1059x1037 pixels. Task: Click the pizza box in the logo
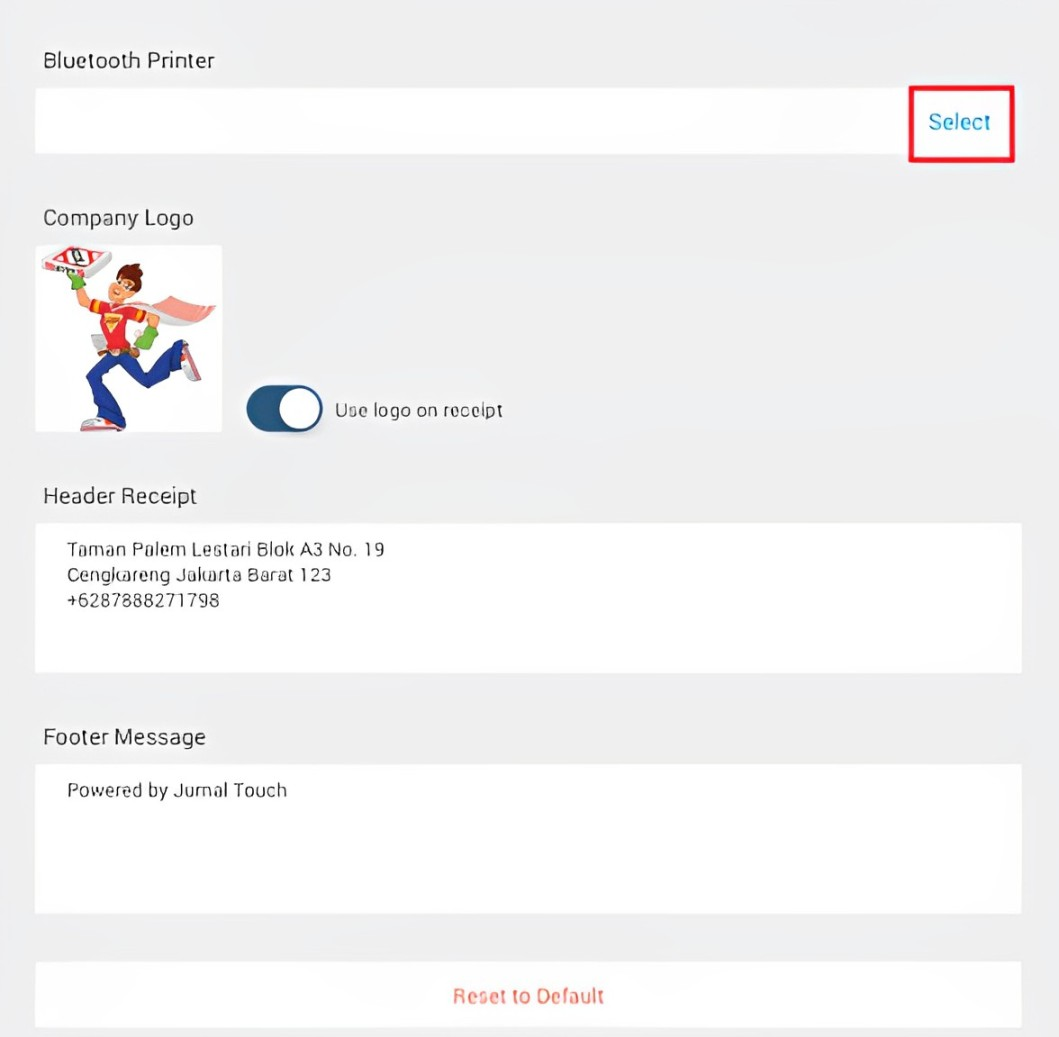76,261
